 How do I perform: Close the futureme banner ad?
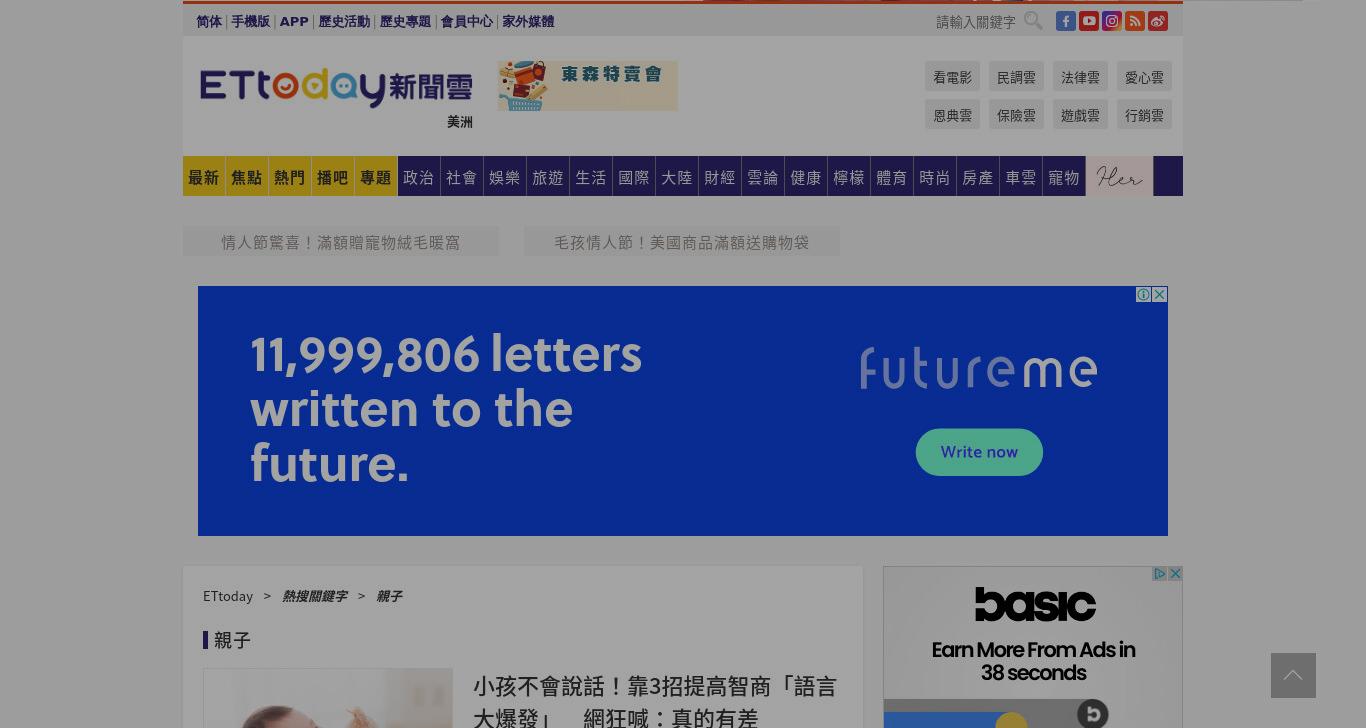[x=1160, y=294]
